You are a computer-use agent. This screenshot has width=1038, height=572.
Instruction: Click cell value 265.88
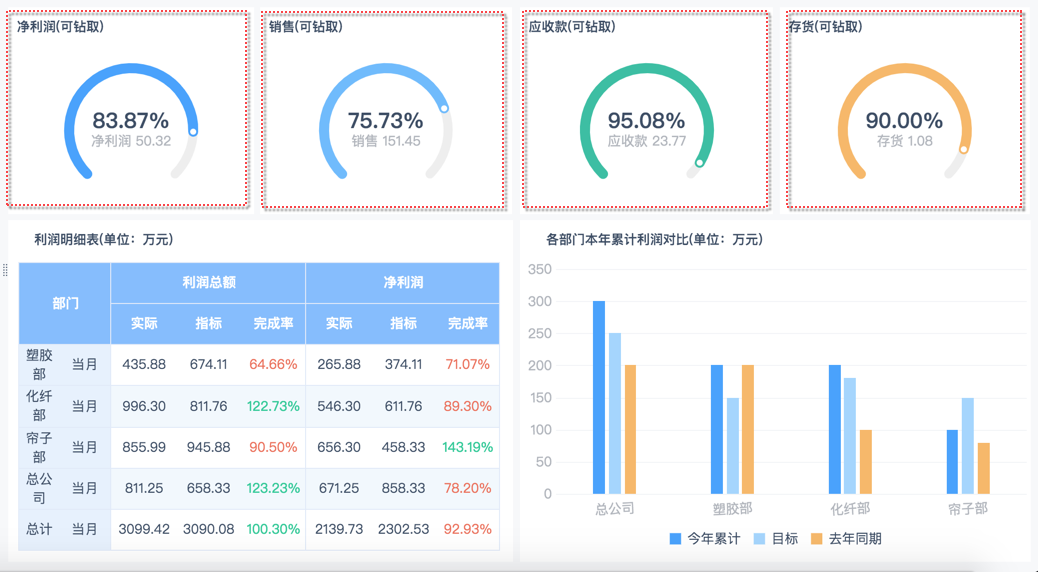coord(339,365)
